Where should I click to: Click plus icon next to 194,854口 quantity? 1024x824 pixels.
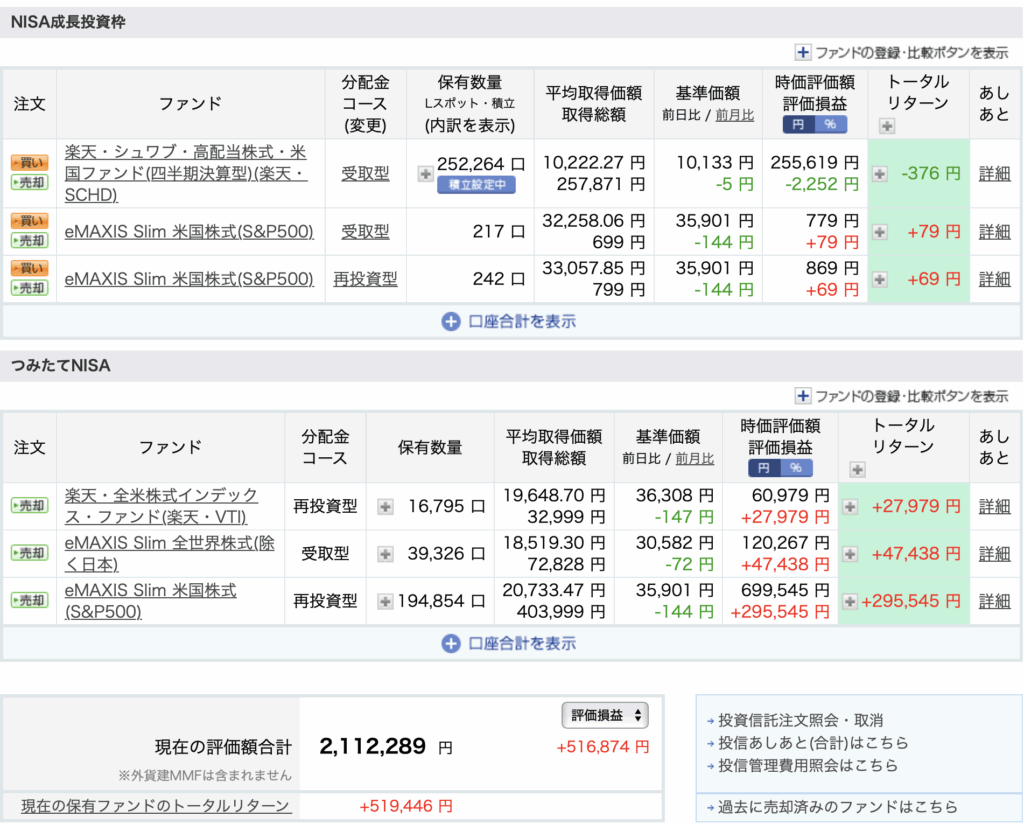point(385,601)
